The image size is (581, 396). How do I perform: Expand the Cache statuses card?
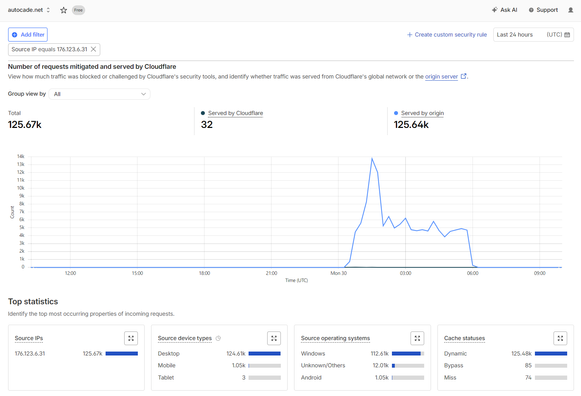tap(560, 338)
